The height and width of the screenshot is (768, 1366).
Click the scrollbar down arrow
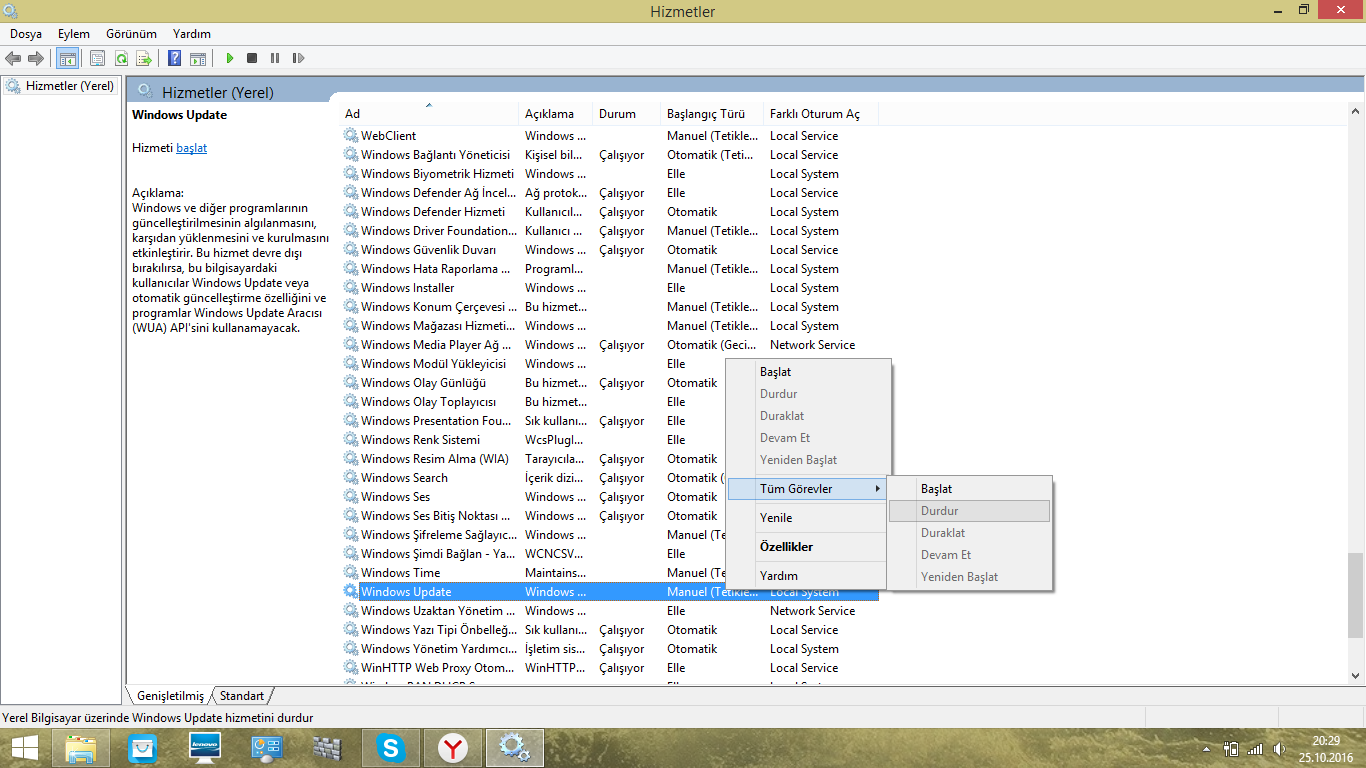click(x=1355, y=677)
